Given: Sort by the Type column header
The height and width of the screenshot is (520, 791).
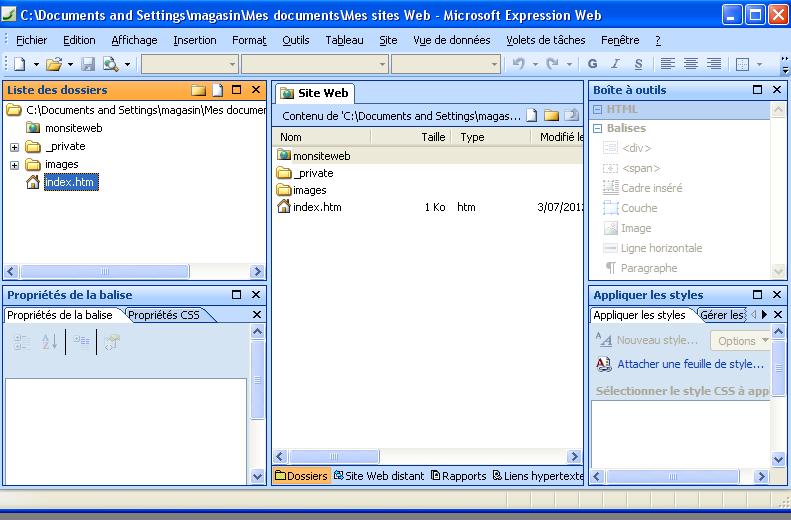Looking at the screenshot, I should [x=491, y=137].
